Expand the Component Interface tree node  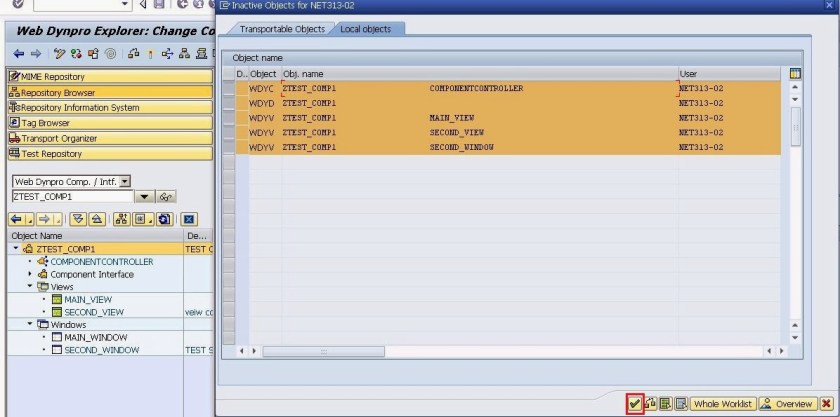[x=30, y=274]
